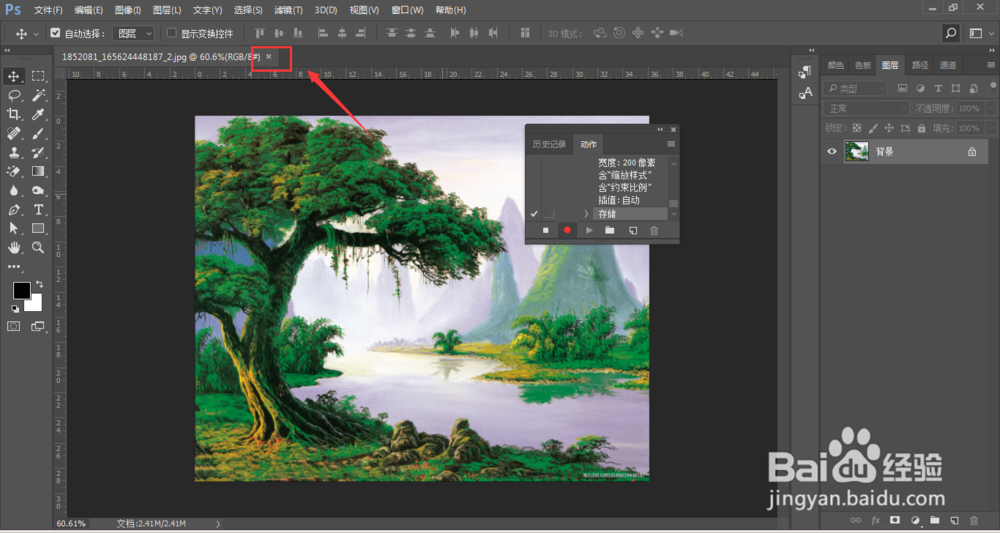Toggle lock all padlock icon
The image size is (1000, 533).
(x=922, y=128)
